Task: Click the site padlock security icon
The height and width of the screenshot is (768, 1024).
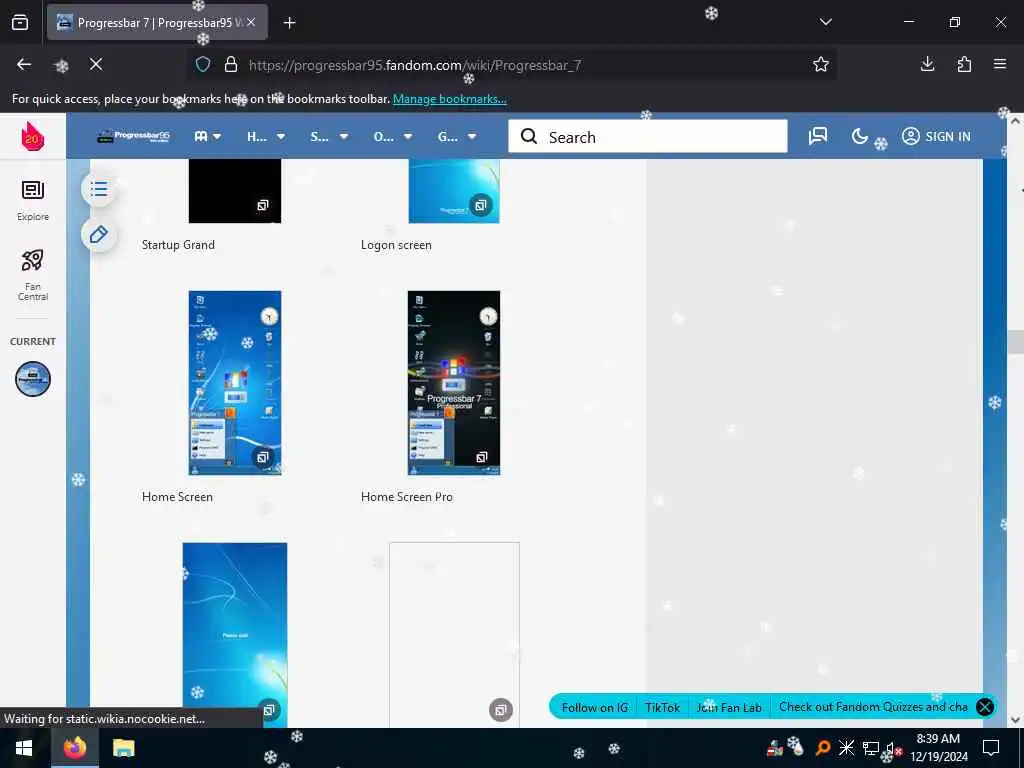Action: (231, 65)
